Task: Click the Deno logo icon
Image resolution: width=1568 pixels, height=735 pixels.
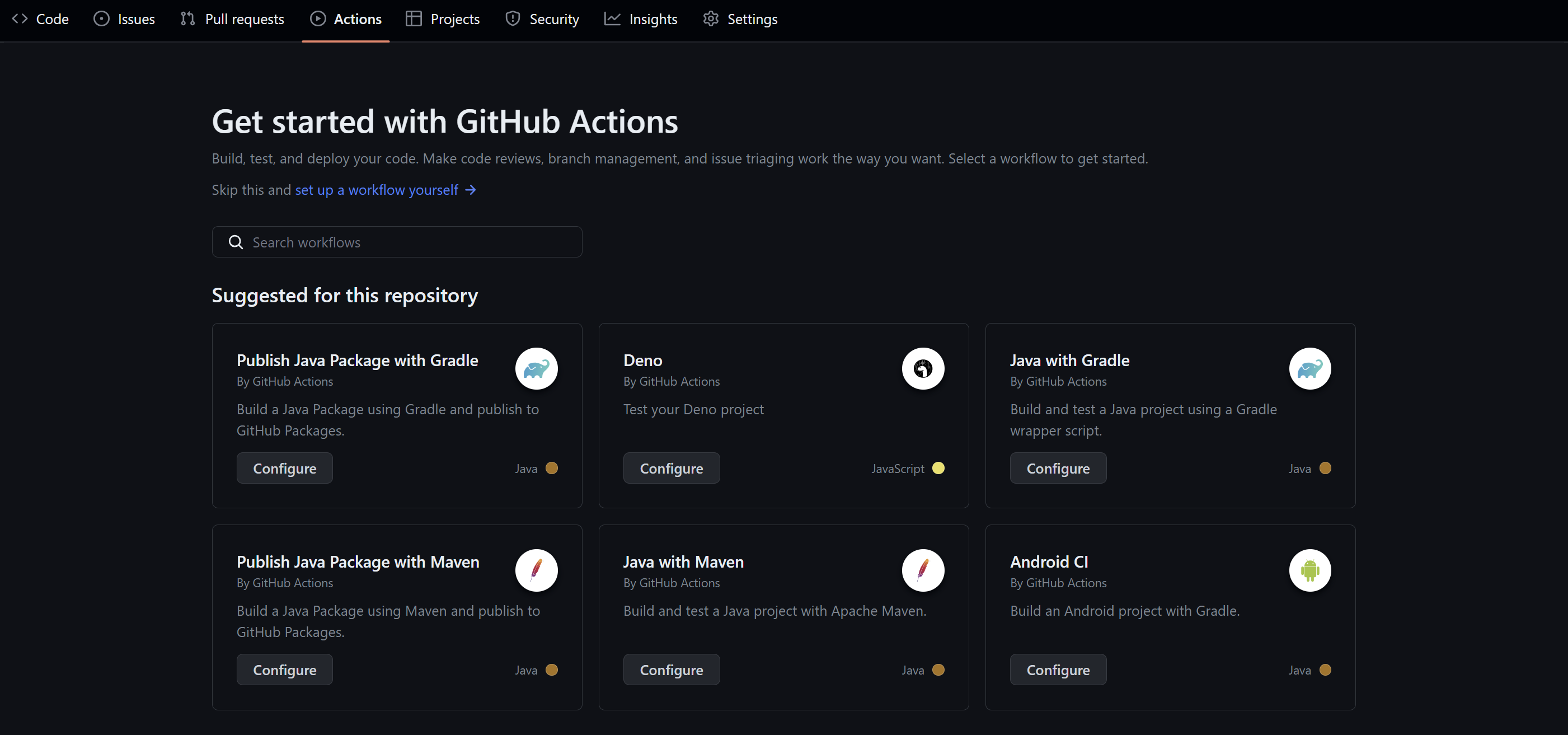Action: tap(923, 368)
